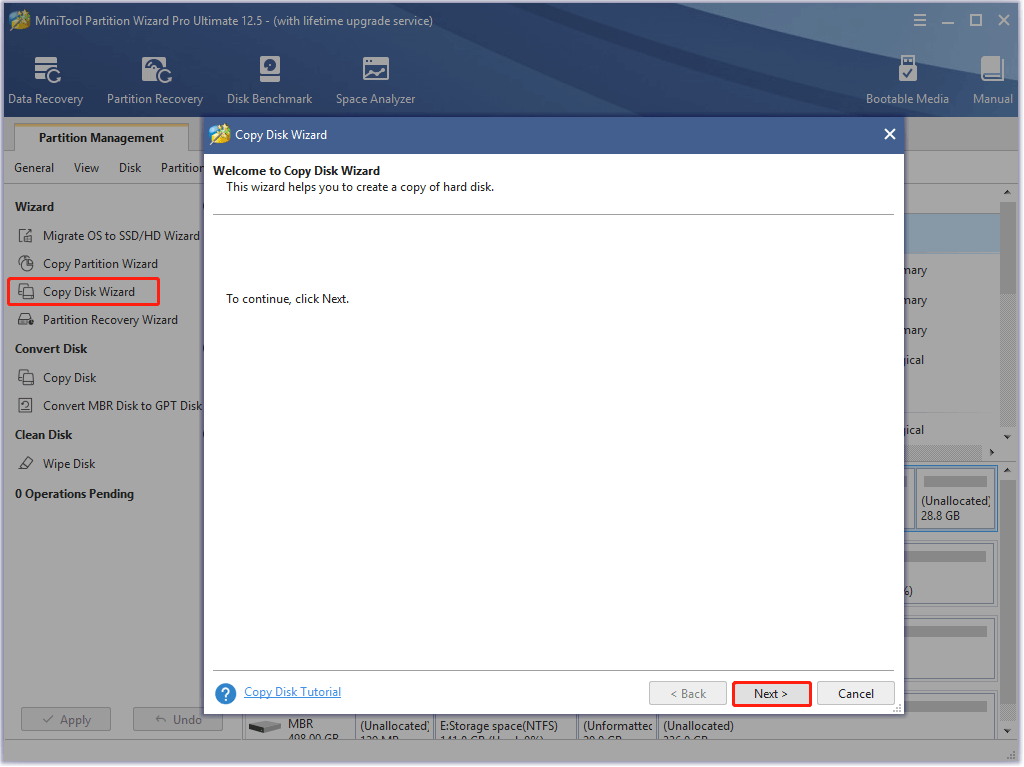Click the Partition Recovery Wizard icon

click(25, 319)
